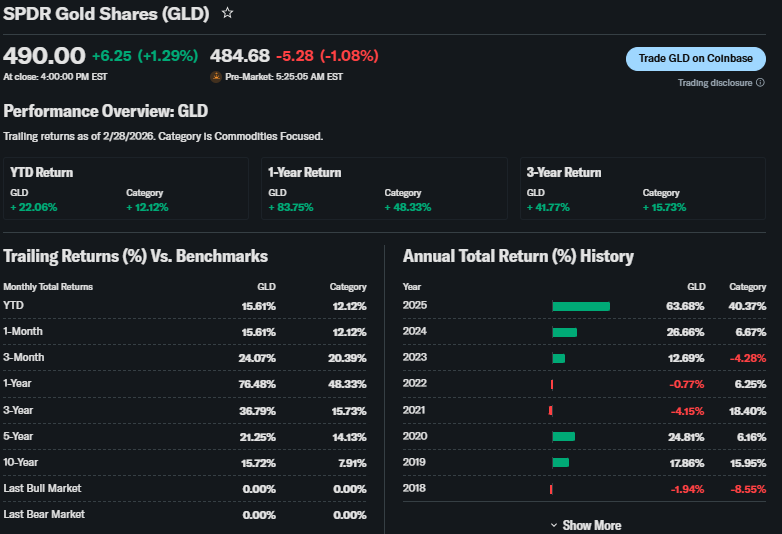Open the Trading disclosure link

point(714,83)
